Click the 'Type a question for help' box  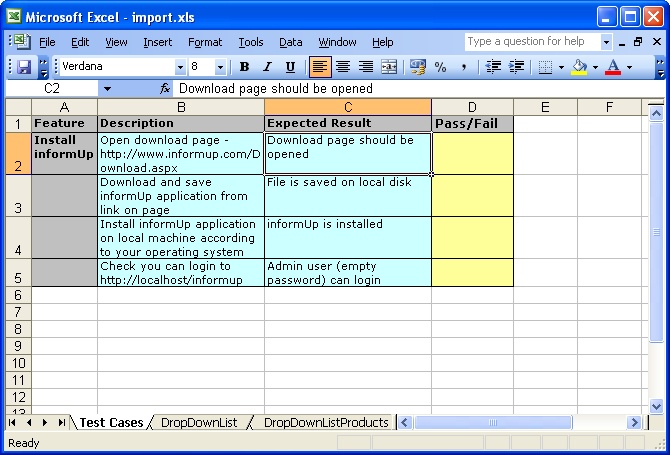pyautogui.click(x=532, y=42)
